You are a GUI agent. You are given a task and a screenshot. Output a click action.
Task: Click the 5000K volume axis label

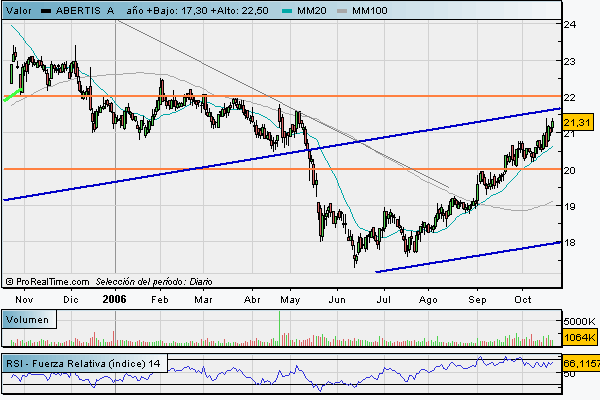pyautogui.click(x=579, y=321)
